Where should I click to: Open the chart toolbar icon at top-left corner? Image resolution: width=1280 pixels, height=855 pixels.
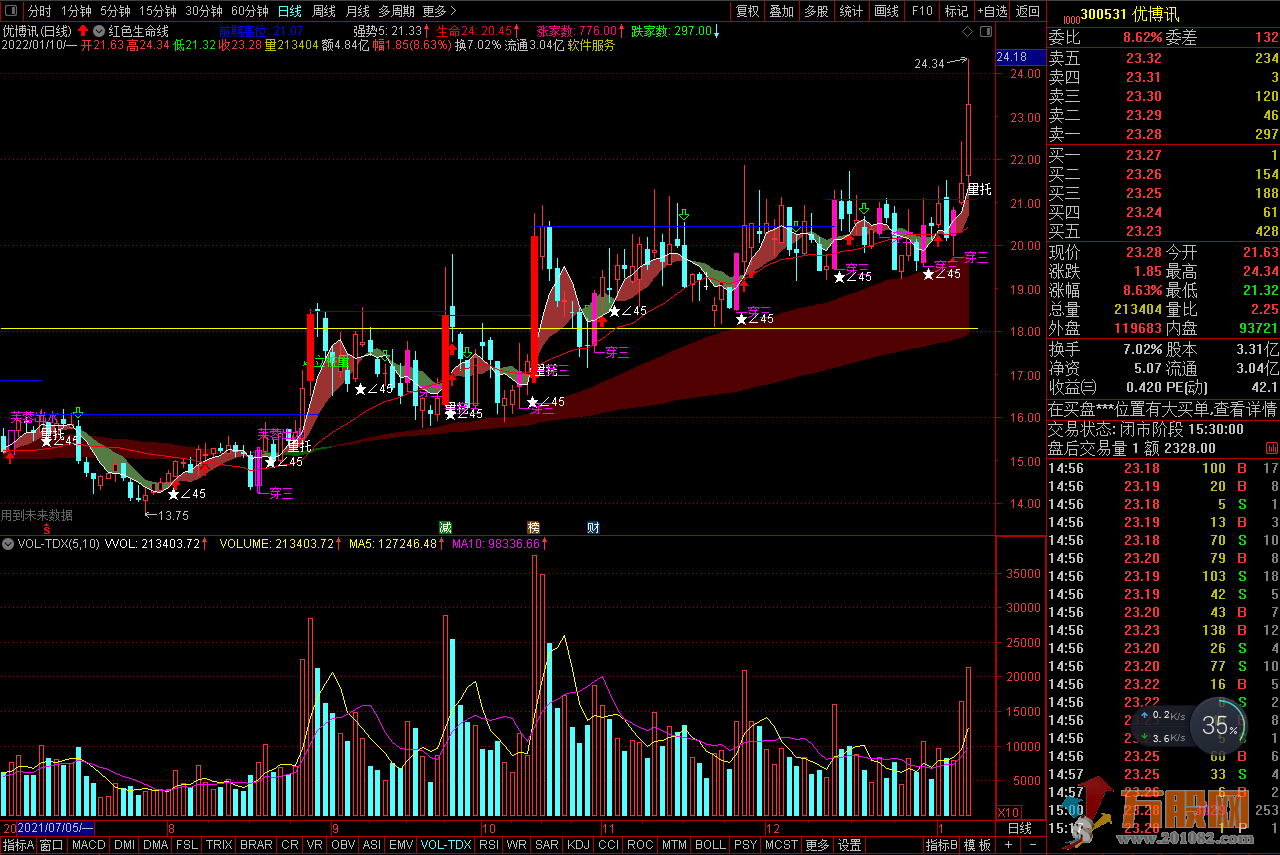click(10, 11)
